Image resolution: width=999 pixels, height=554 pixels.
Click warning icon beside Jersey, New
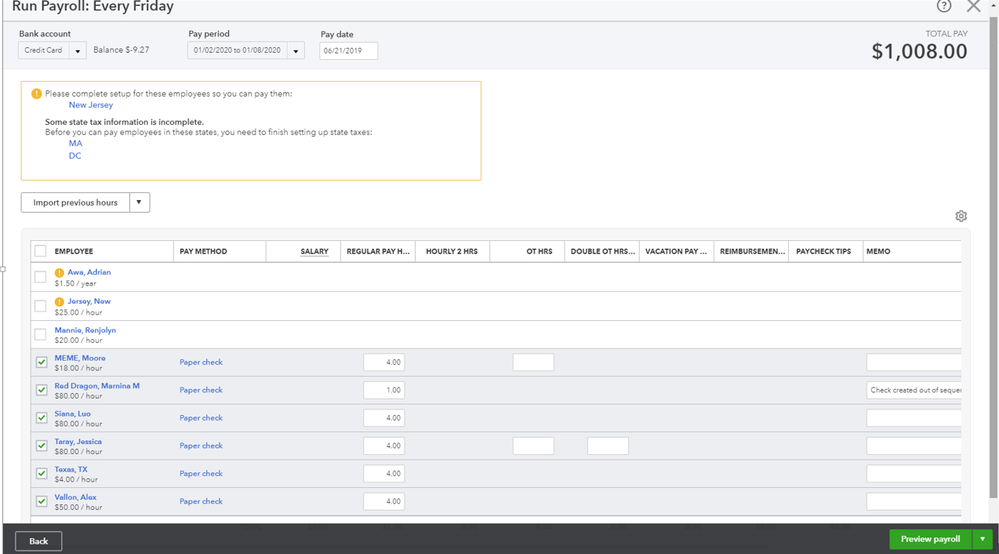click(59, 301)
